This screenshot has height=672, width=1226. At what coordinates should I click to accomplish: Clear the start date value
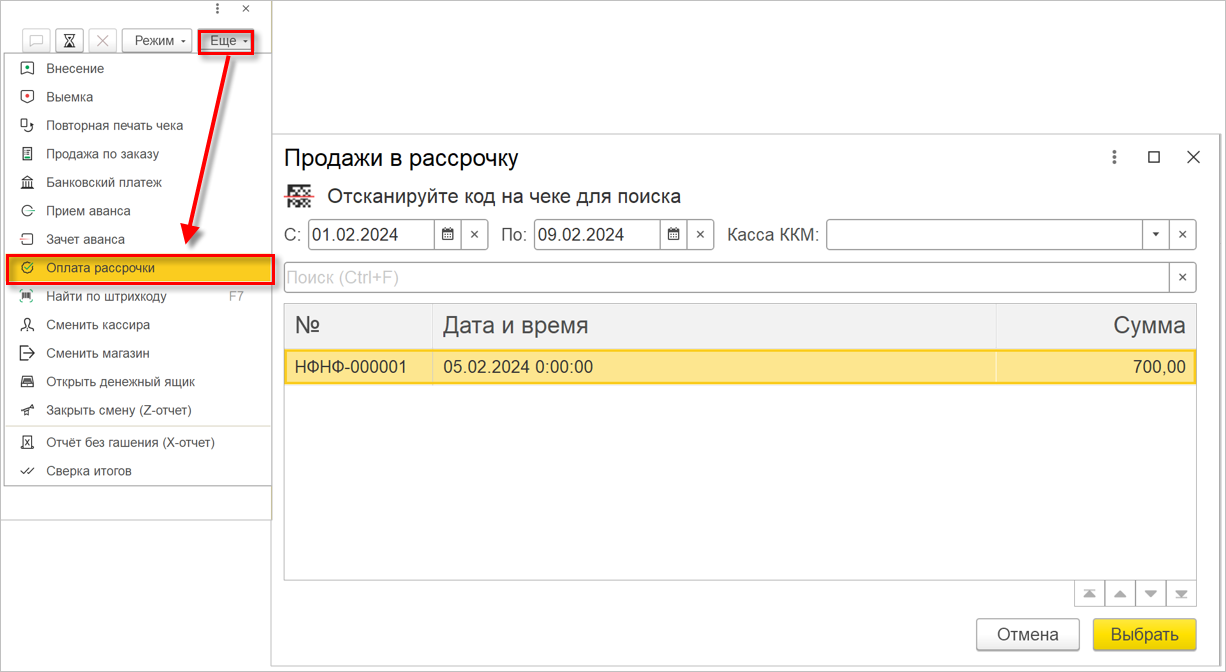[x=475, y=234]
